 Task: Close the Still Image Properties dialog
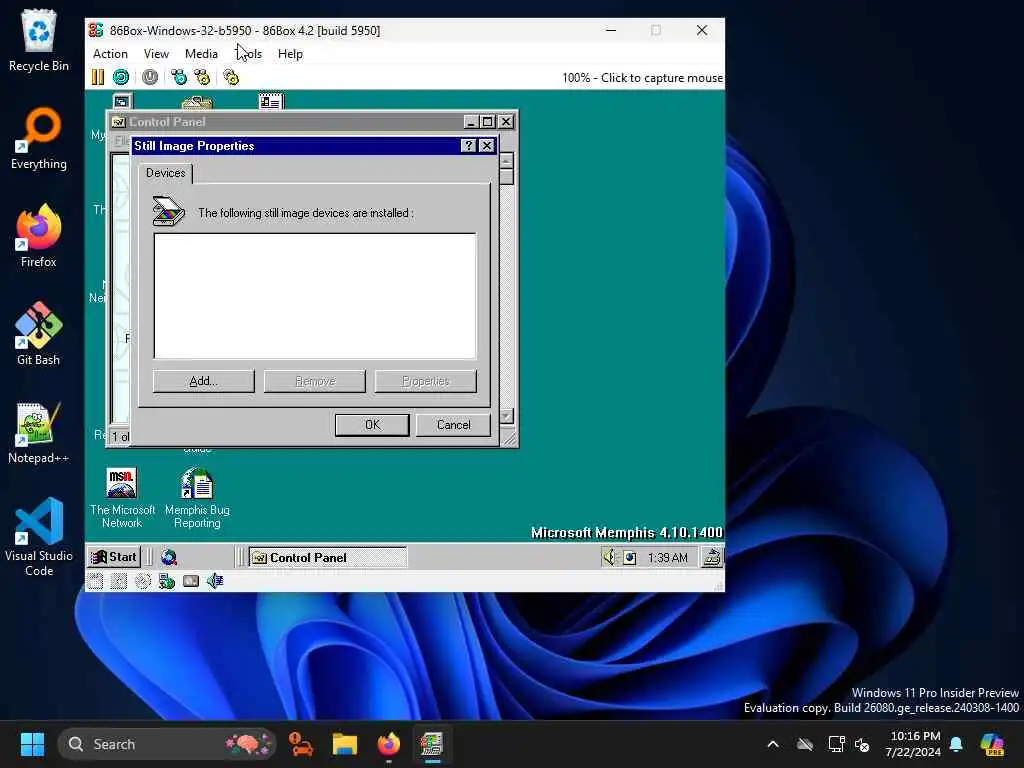pos(487,146)
